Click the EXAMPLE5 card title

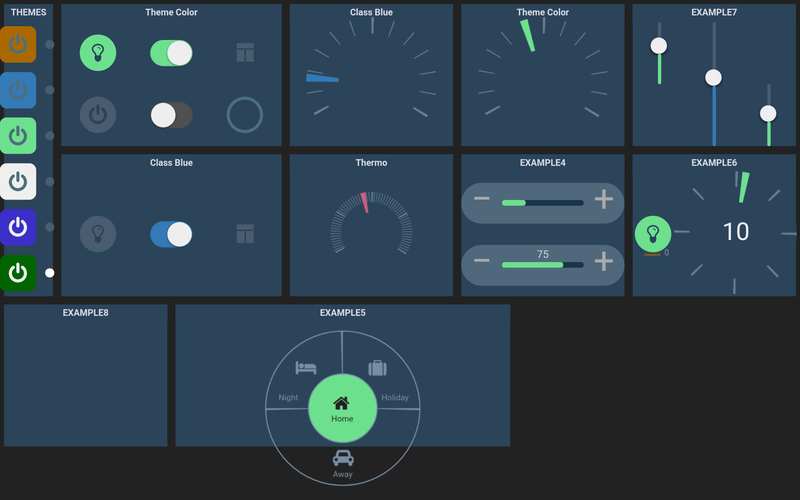343,313
